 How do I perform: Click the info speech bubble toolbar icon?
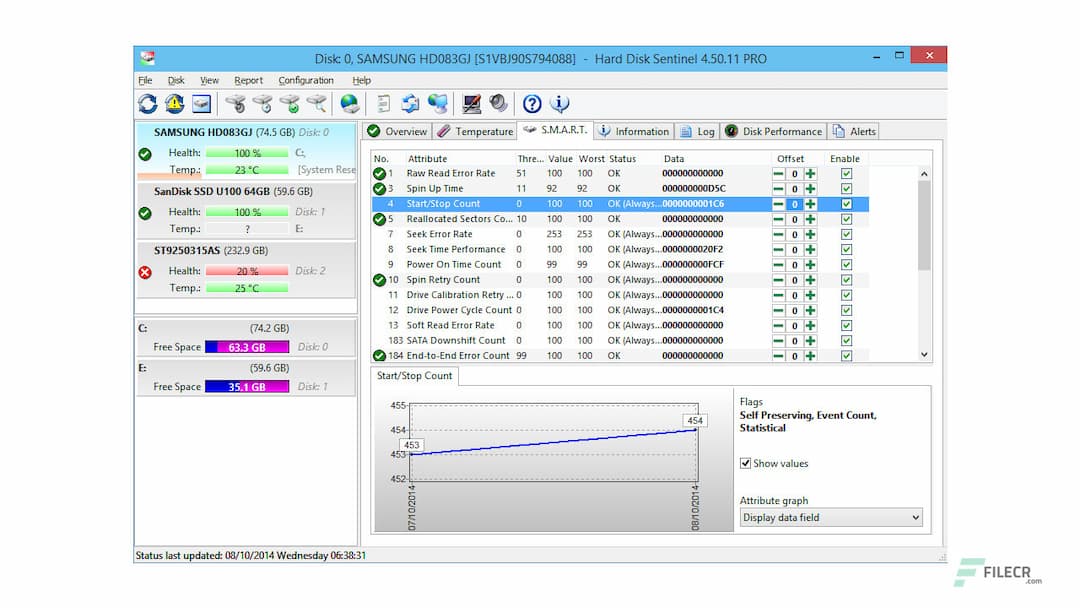pos(559,104)
